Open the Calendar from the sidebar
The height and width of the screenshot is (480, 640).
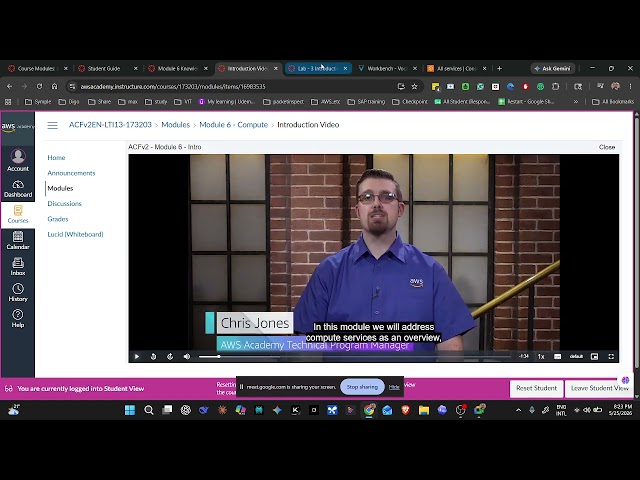(x=18, y=240)
